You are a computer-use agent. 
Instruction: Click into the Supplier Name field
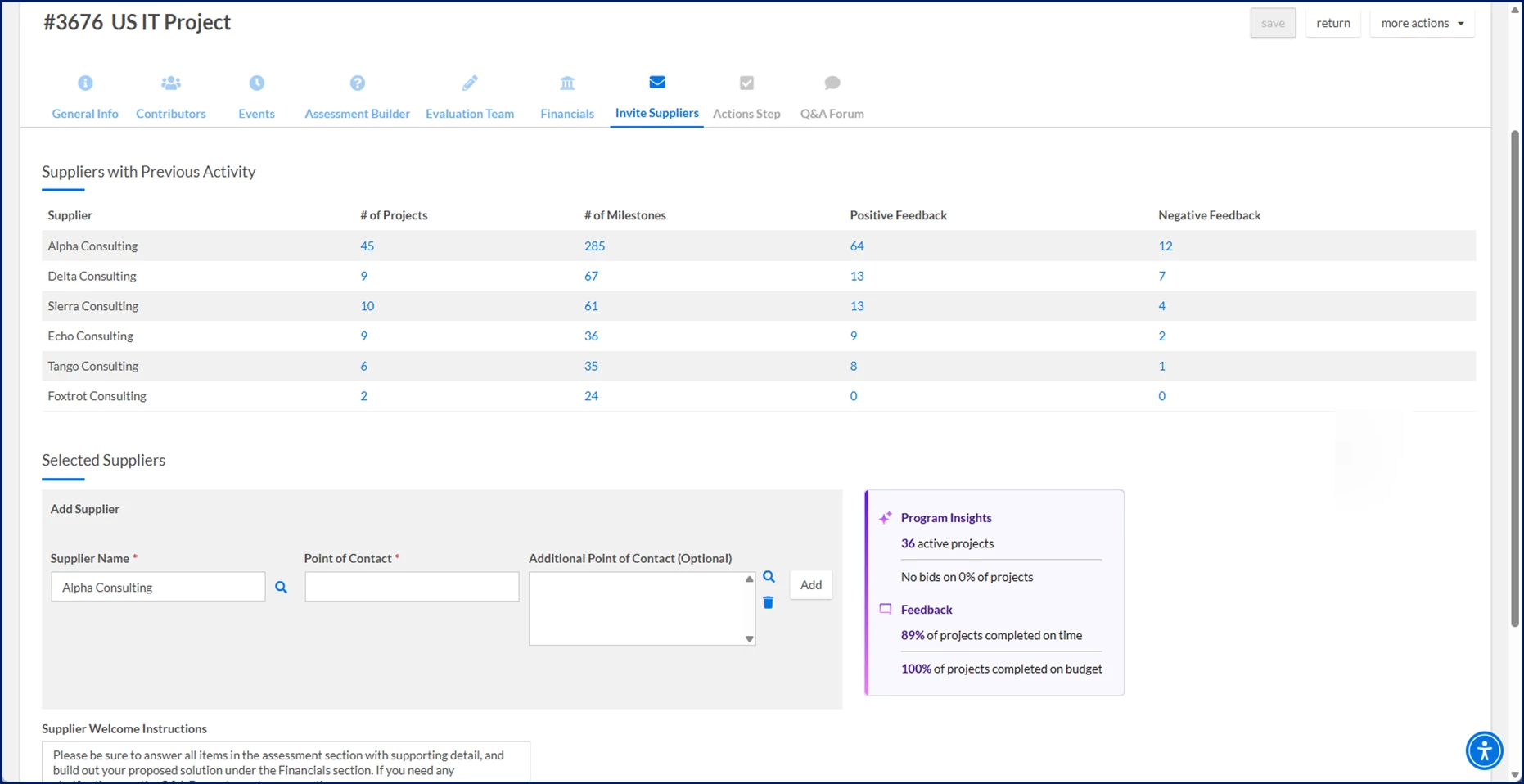[158, 587]
